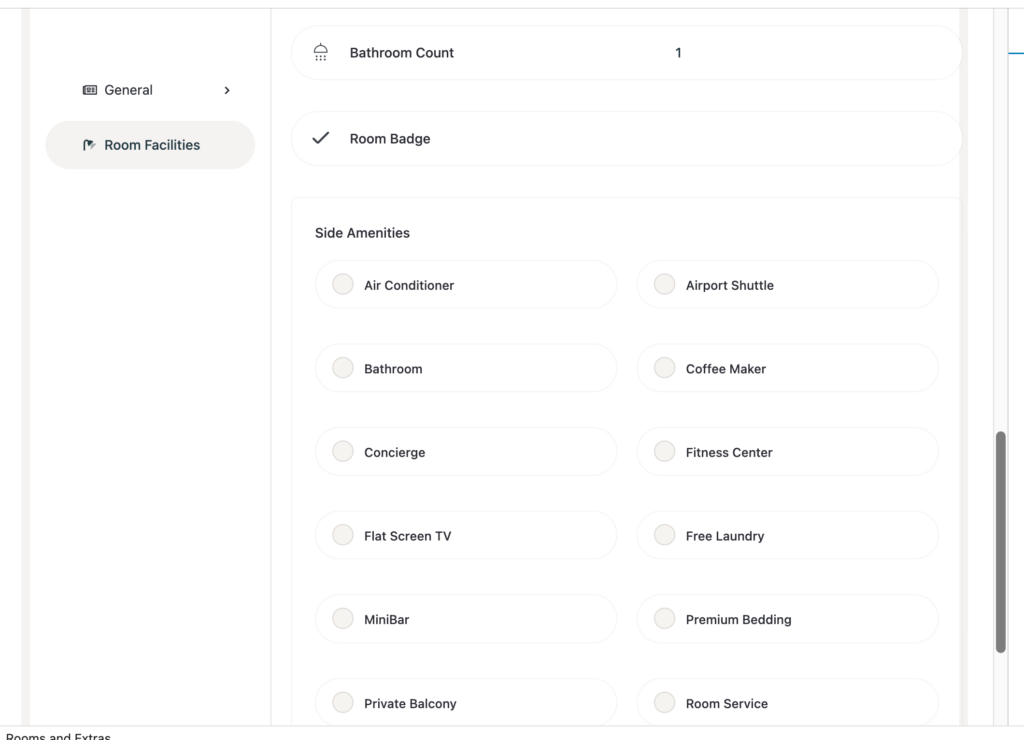The height and width of the screenshot is (740, 1024).
Task: Select the Concierge amenity option
Action: tap(343, 452)
